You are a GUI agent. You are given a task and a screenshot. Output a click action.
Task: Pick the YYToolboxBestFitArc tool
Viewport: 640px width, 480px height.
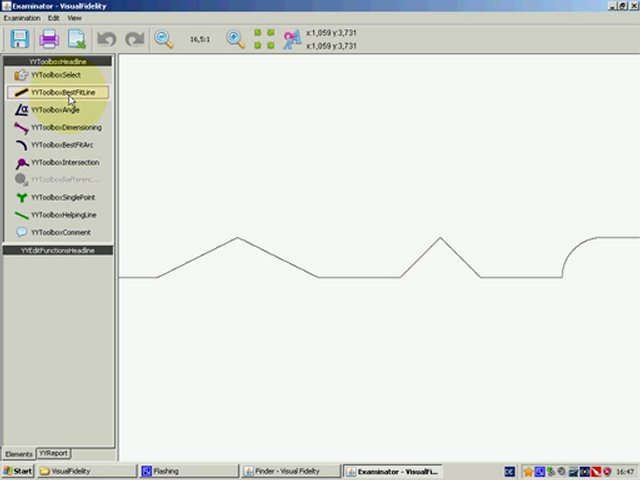pyautogui.click(x=60, y=145)
